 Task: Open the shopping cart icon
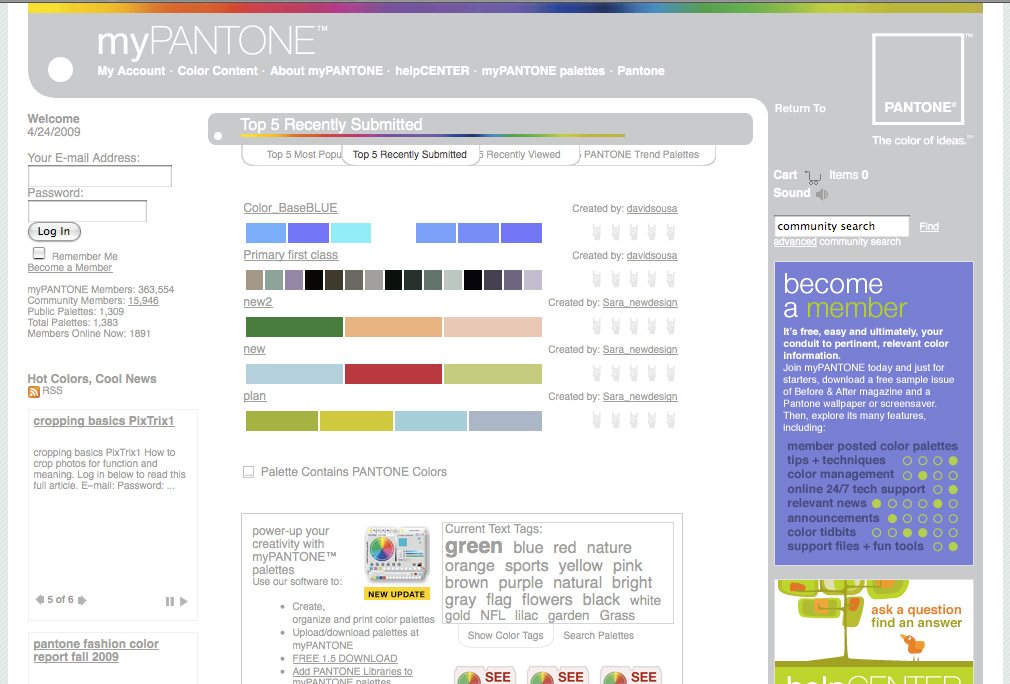(813, 177)
